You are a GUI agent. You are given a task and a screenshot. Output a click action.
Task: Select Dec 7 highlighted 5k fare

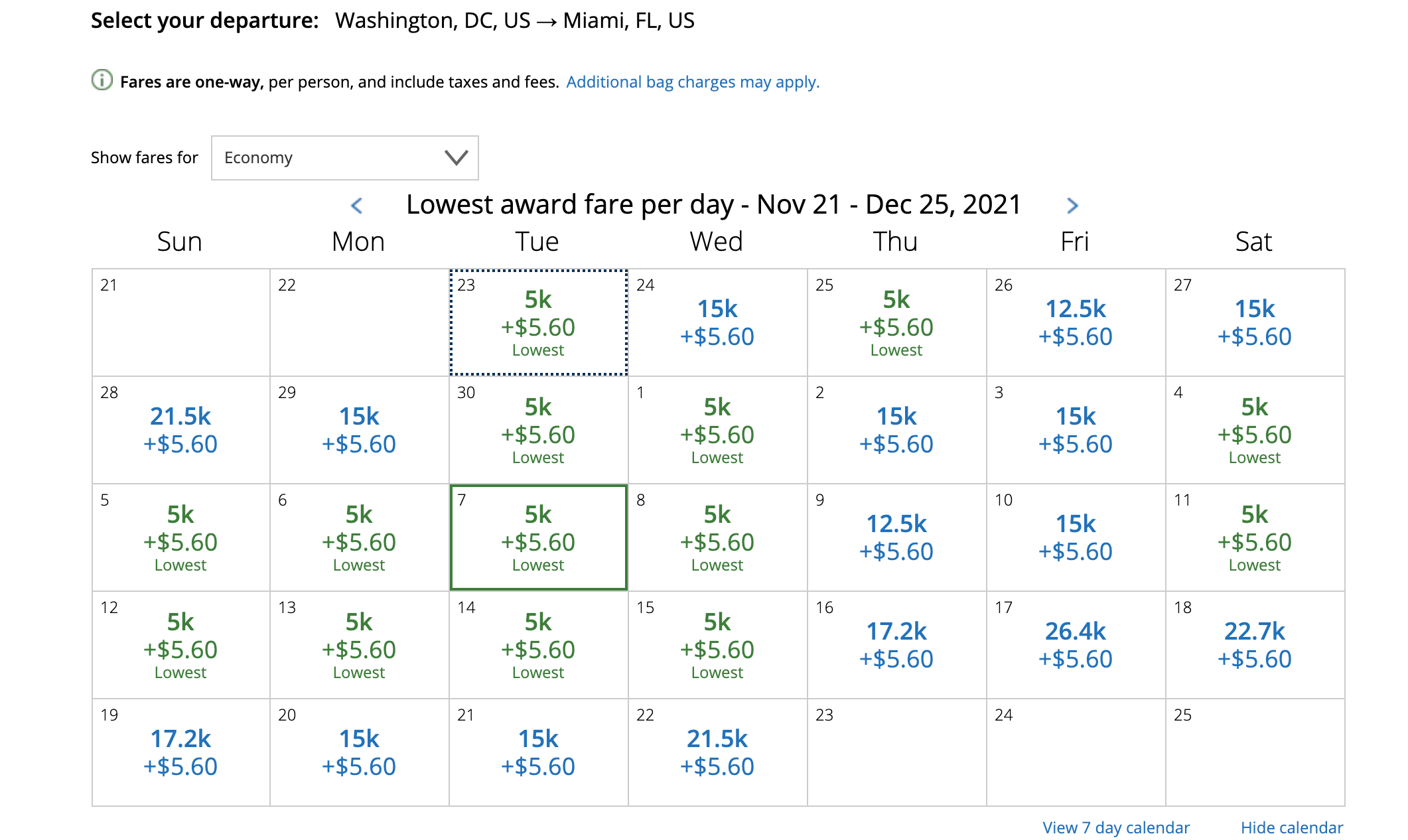tap(538, 538)
